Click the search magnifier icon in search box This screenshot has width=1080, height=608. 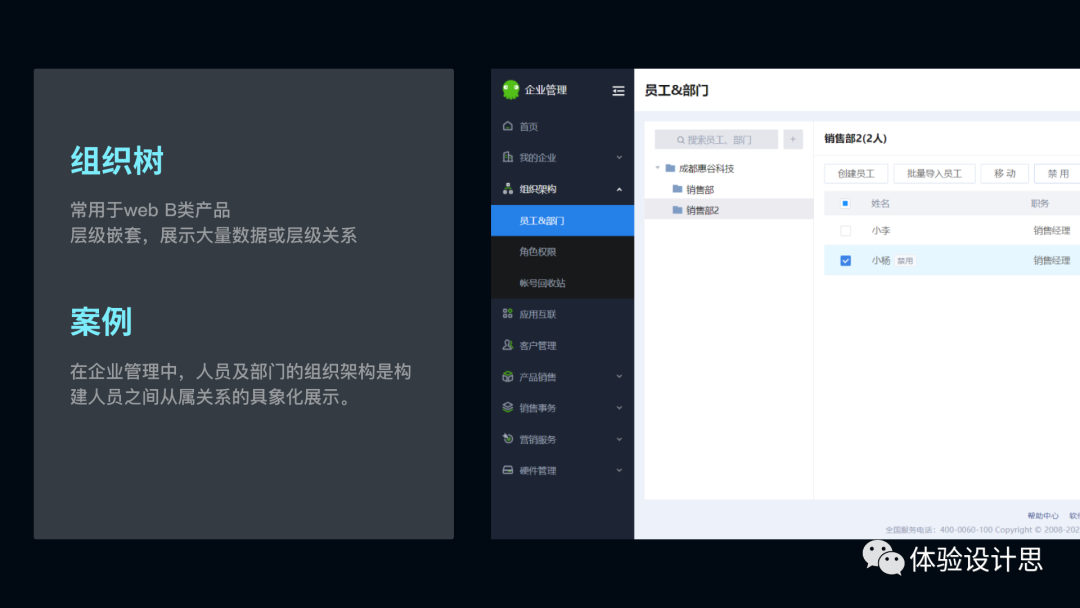coord(681,140)
